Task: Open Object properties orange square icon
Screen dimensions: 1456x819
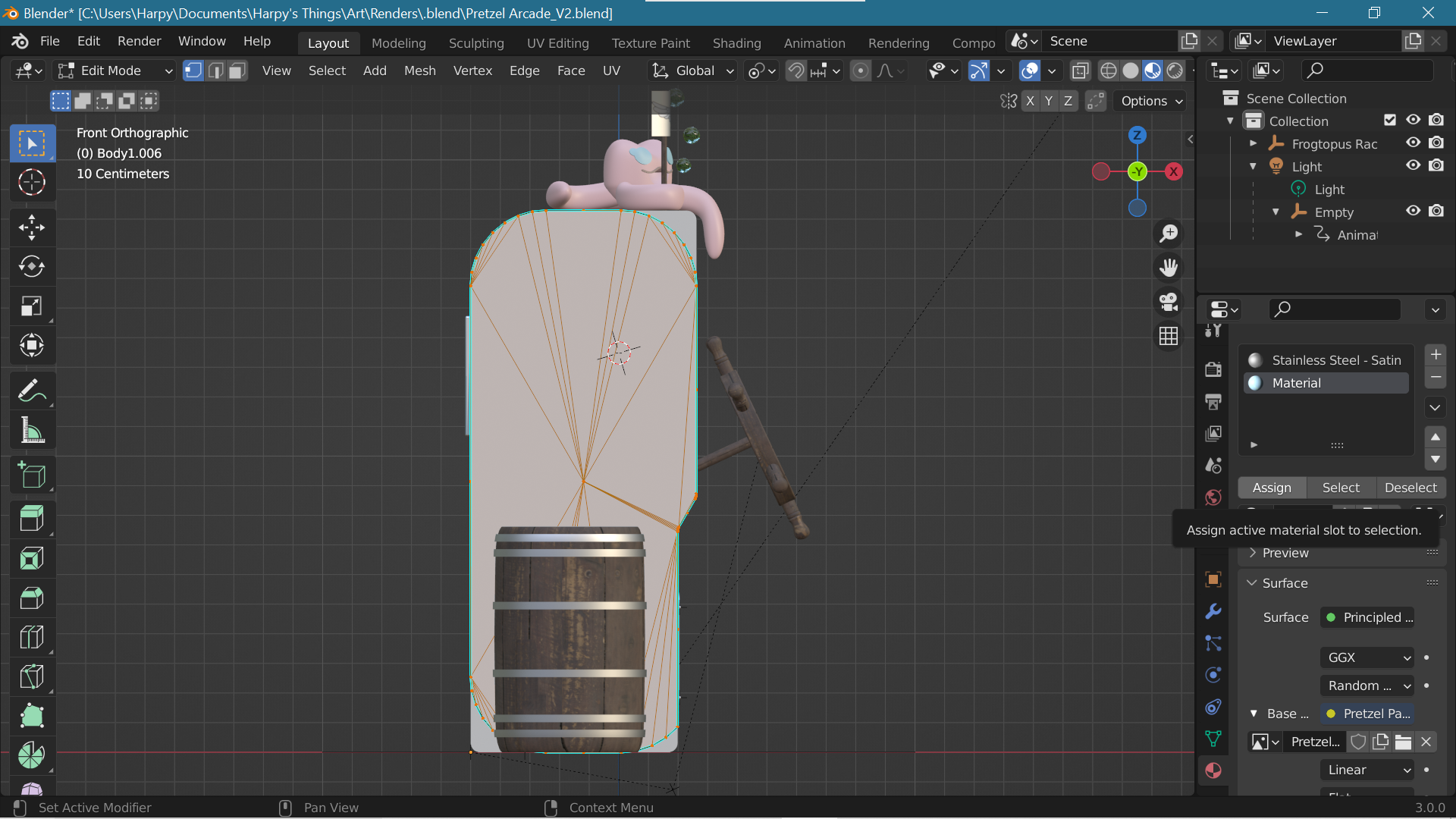Action: 1213,579
